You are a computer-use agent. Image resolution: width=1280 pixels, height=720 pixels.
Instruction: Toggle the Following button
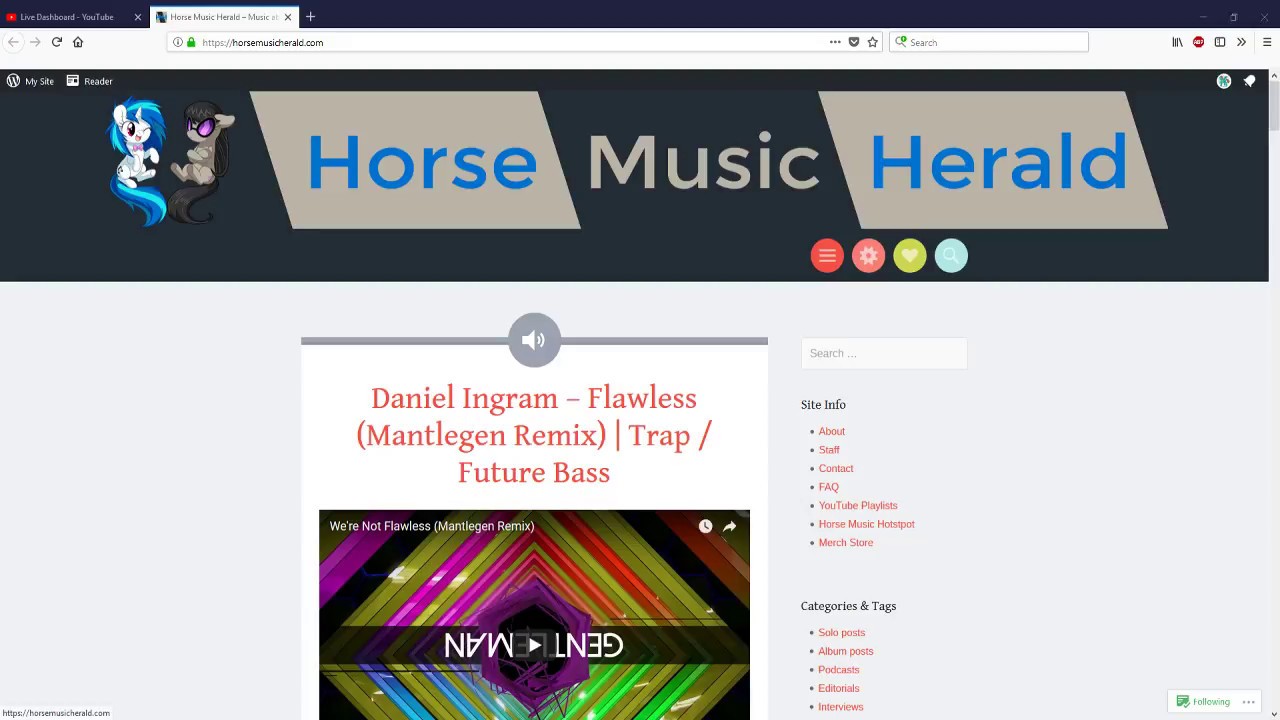1203,701
